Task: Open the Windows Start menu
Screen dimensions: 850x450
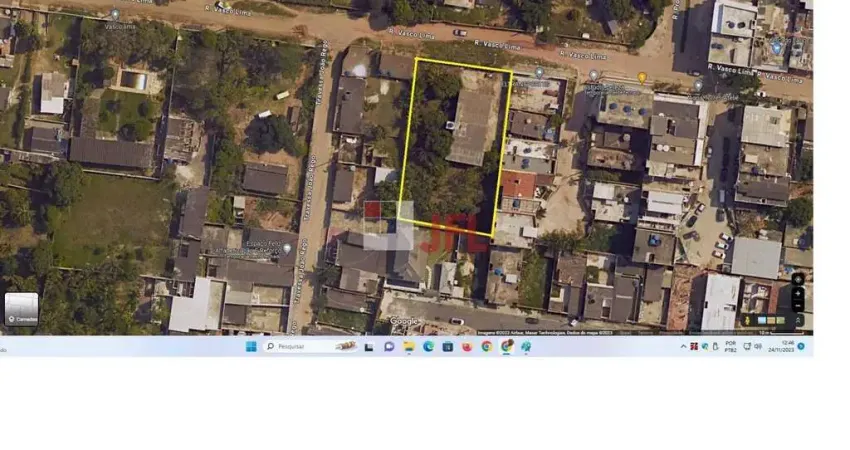Action: pos(251,346)
